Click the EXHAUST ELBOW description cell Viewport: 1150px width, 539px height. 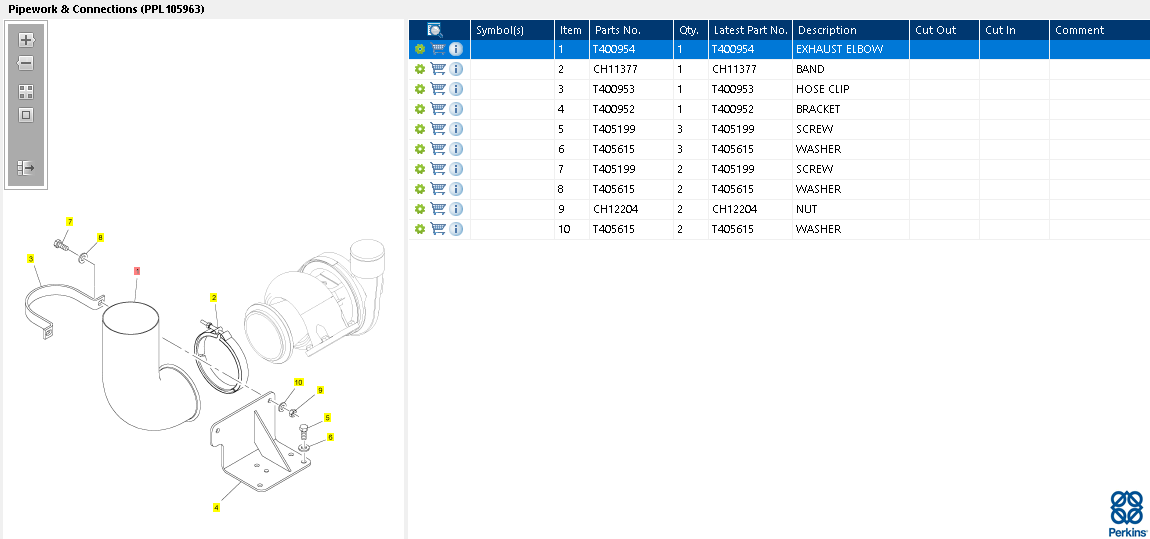click(851, 49)
